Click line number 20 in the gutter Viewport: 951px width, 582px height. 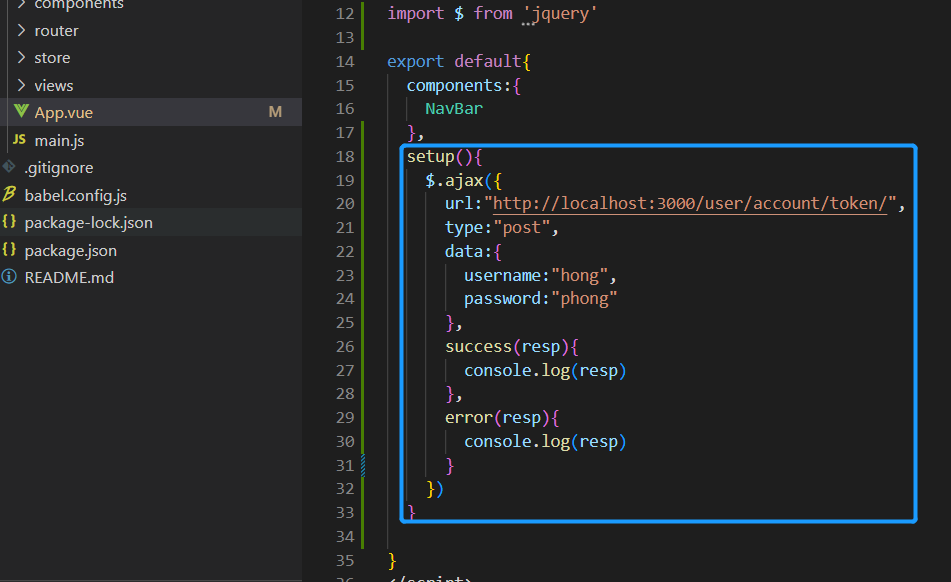point(344,204)
